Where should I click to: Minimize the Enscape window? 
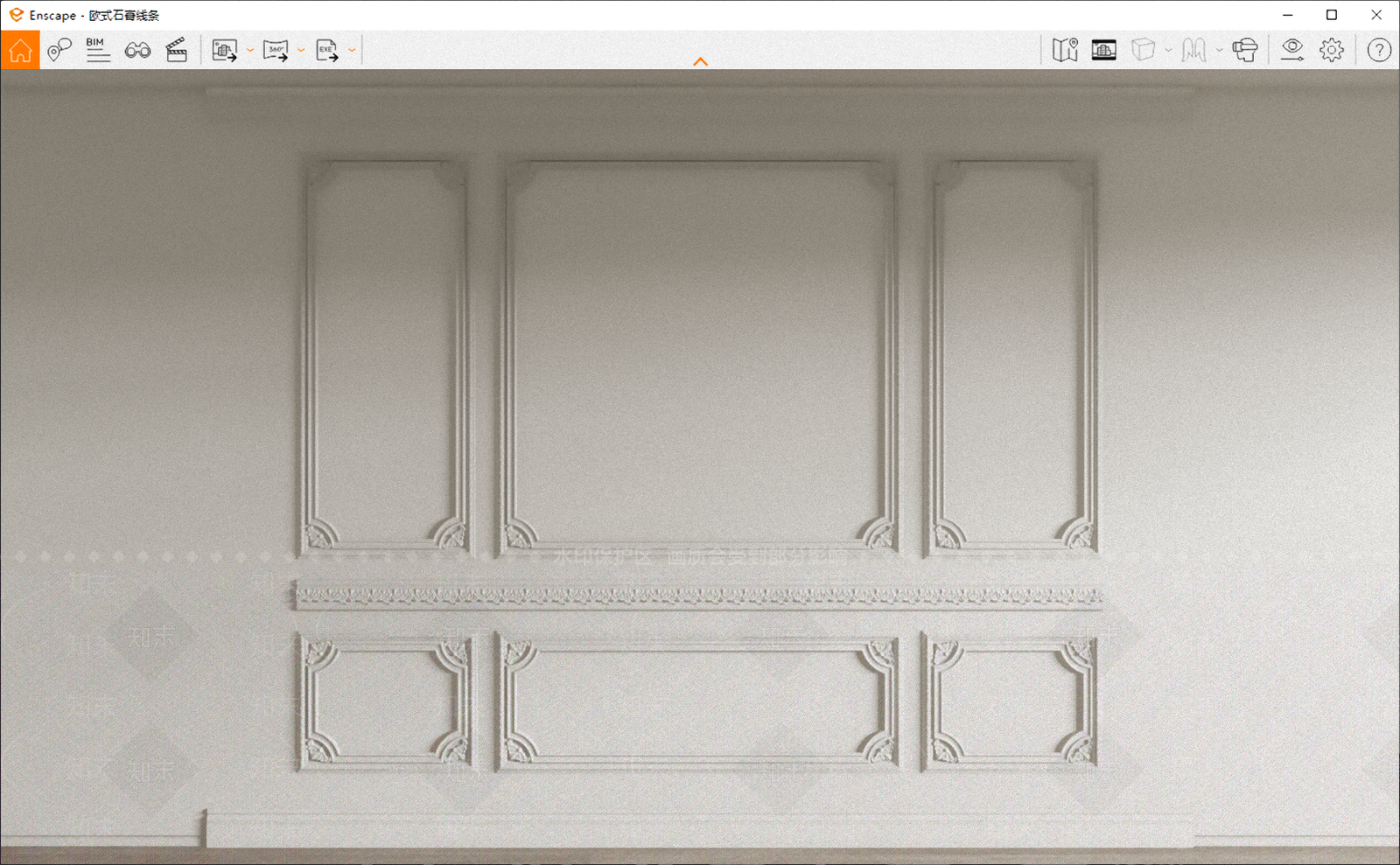coord(1287,15)
